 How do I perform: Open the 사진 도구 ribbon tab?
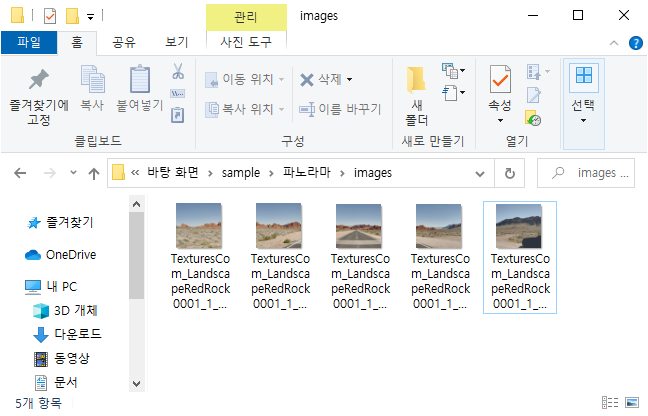pyautogui.click(x=246, y=43)
